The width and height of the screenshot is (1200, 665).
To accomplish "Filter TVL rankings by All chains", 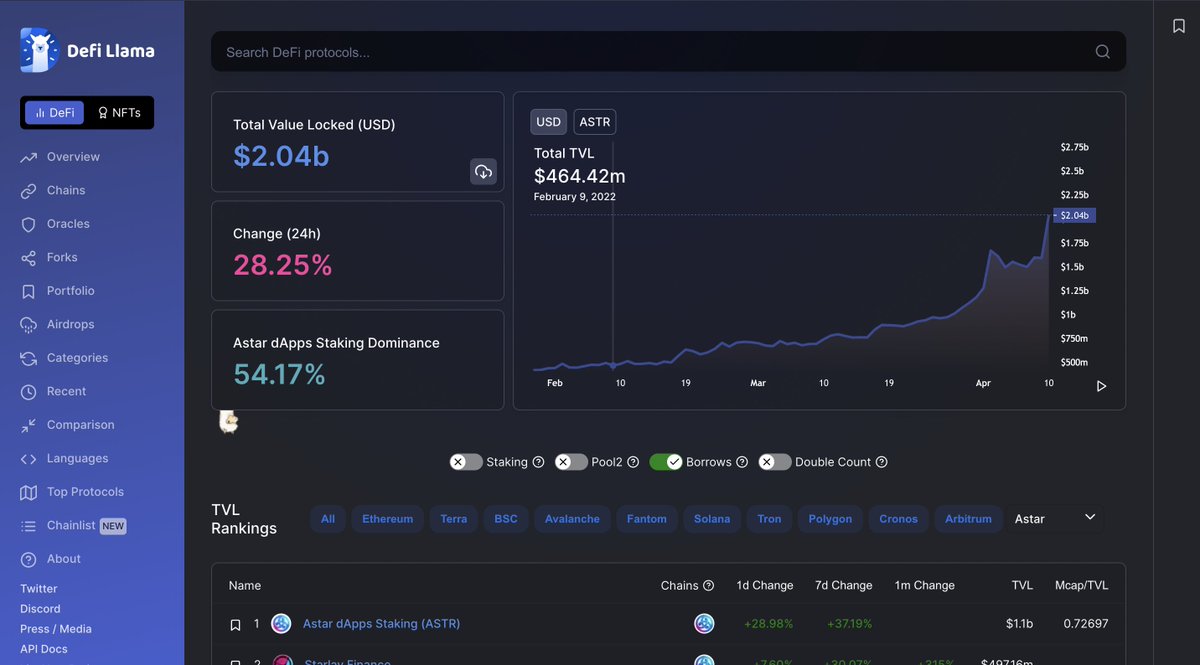I will 328,519.
